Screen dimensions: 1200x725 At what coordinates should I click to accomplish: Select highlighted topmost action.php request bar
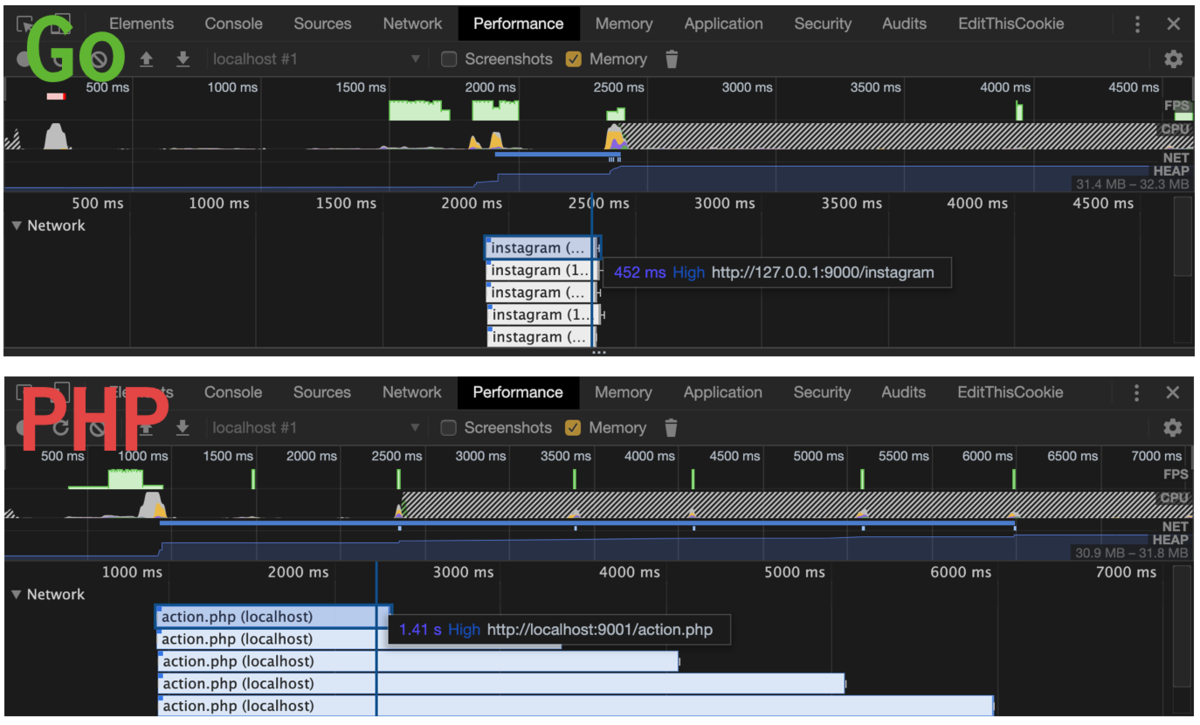[x=274, y=617]
